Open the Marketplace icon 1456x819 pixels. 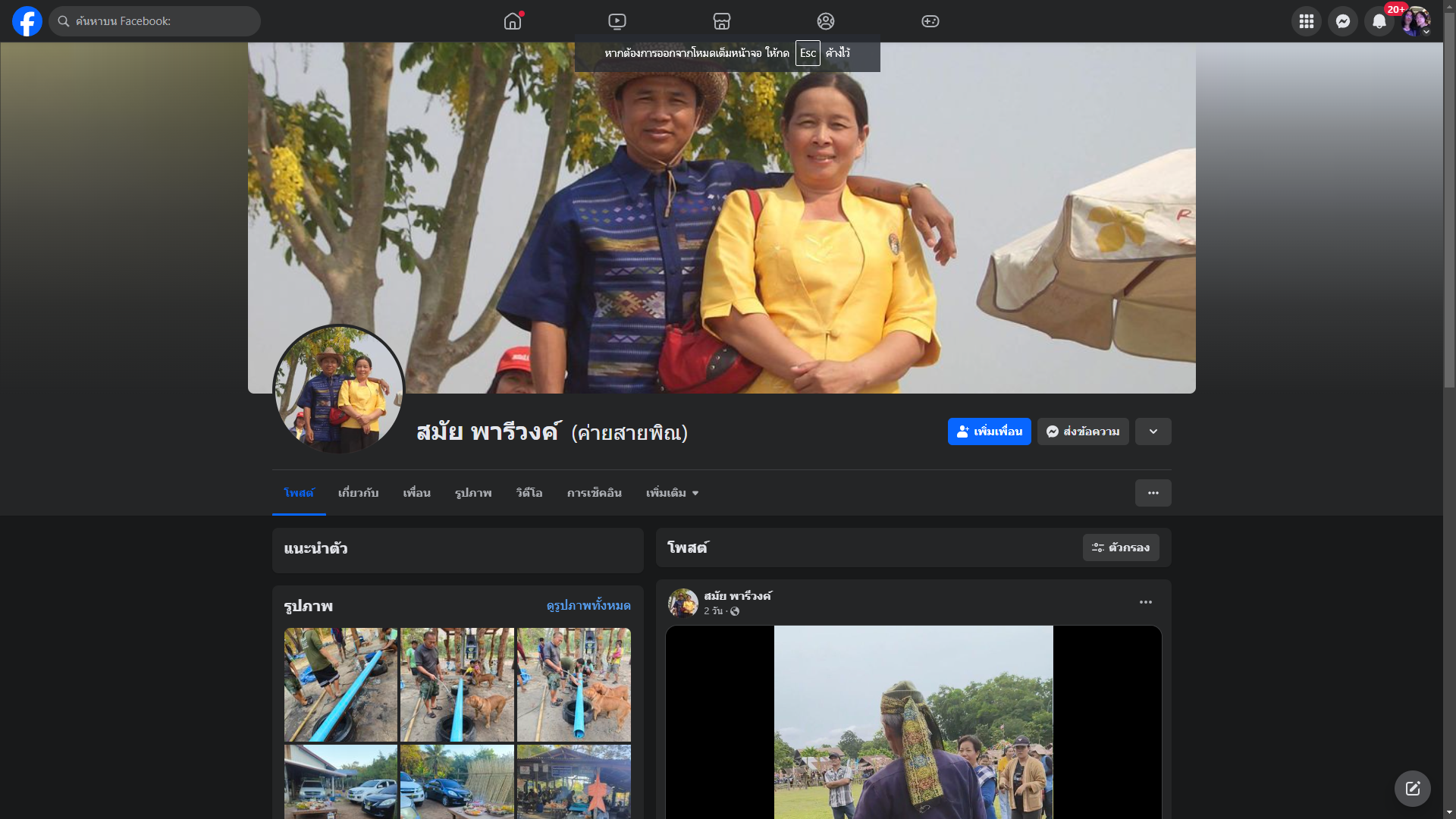tap(721, 21)
